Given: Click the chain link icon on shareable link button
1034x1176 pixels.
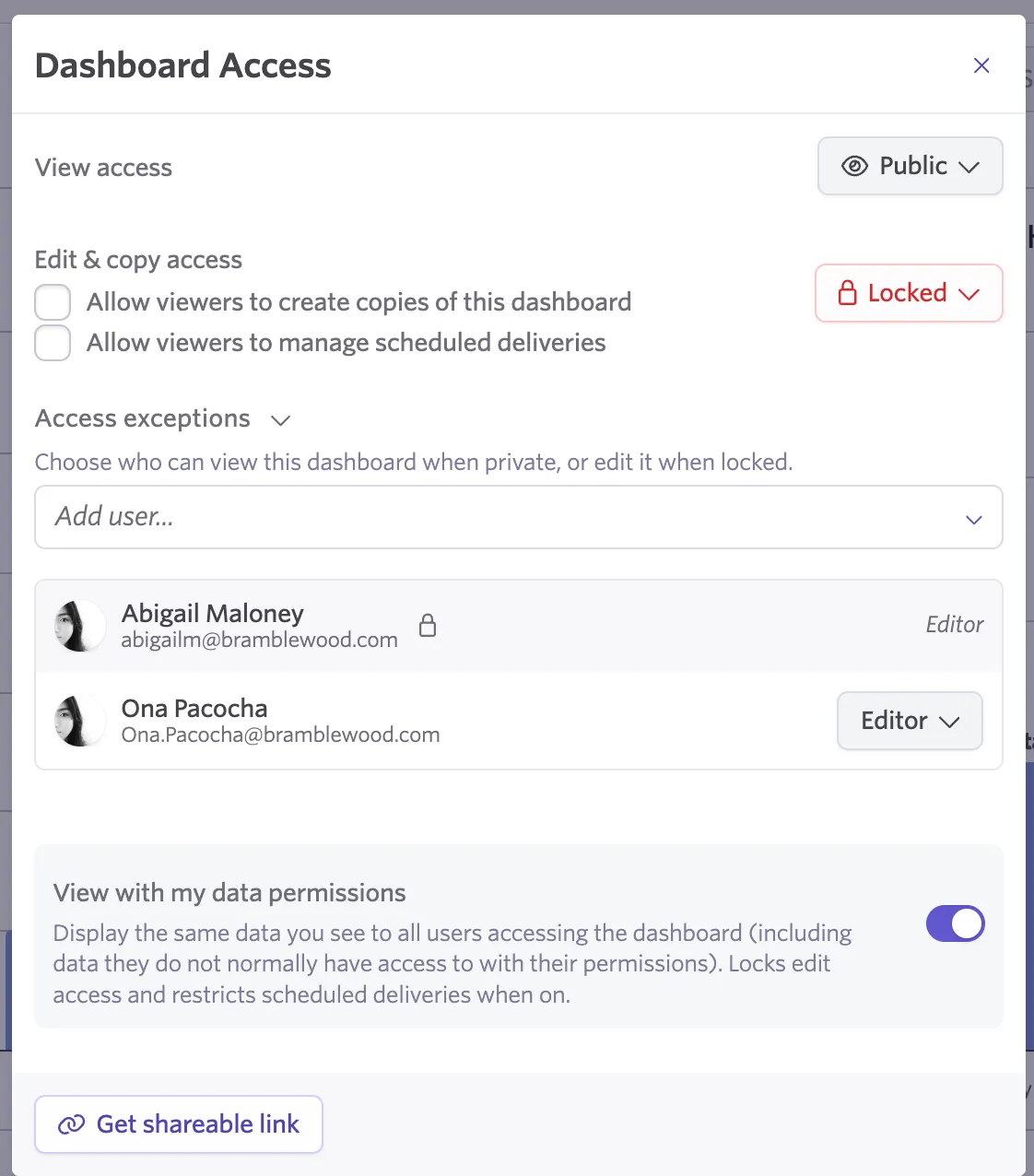Looking at the screenshot, I should pos(71,1124).
